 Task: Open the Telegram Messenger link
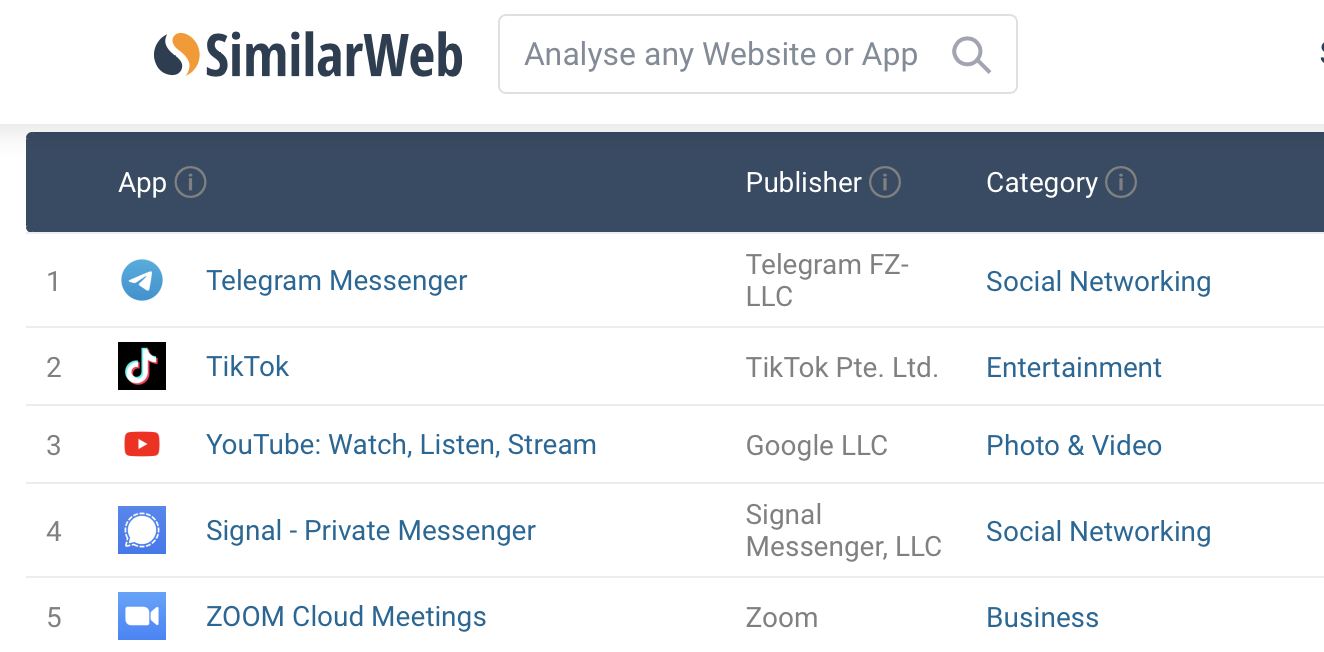click(336, 281)
